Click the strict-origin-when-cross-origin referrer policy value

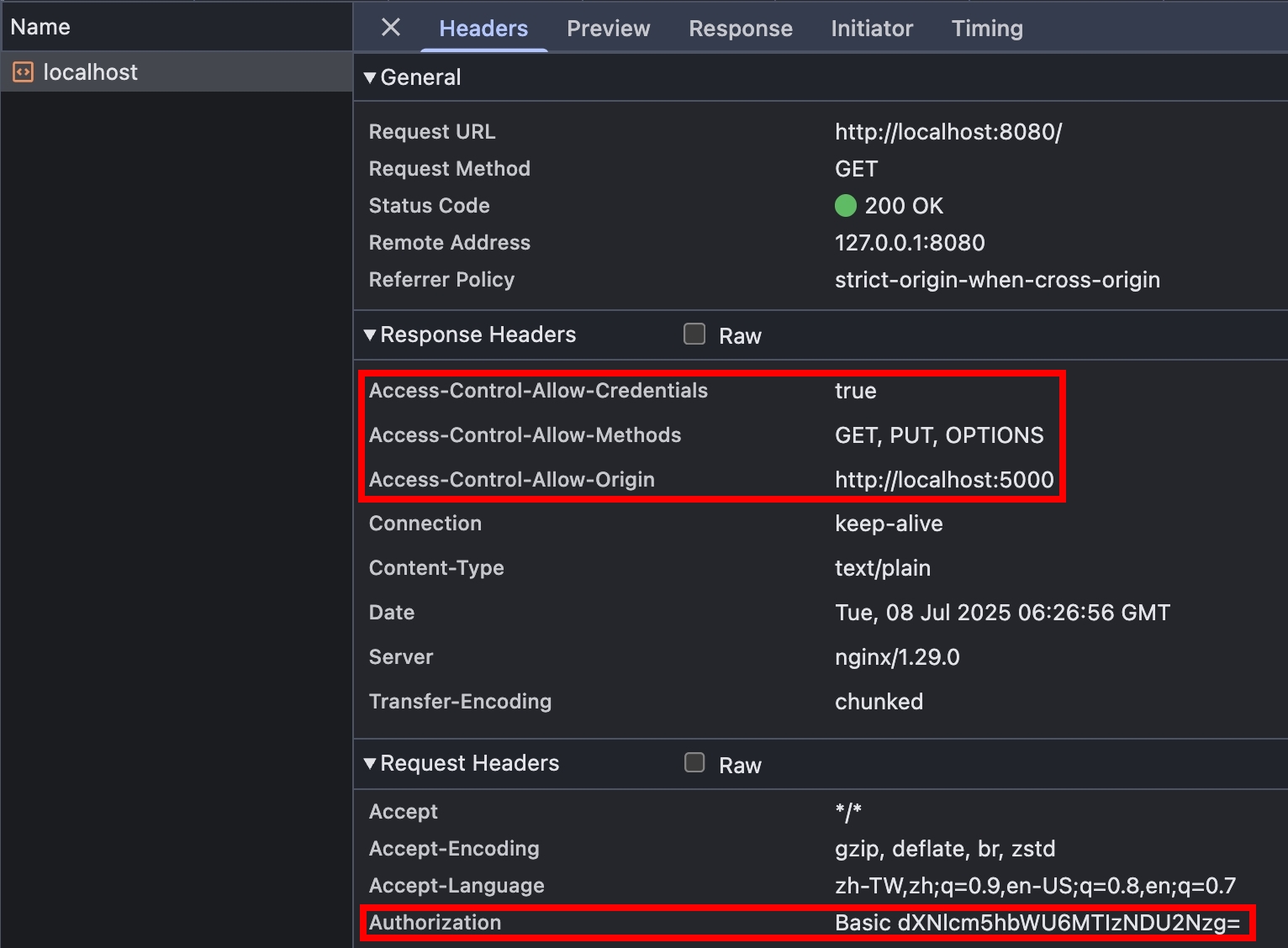pyautogui.click(x=997, y=280)
